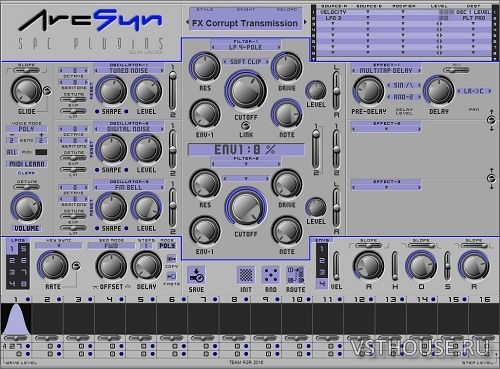Click the Init patch icon

246,275
